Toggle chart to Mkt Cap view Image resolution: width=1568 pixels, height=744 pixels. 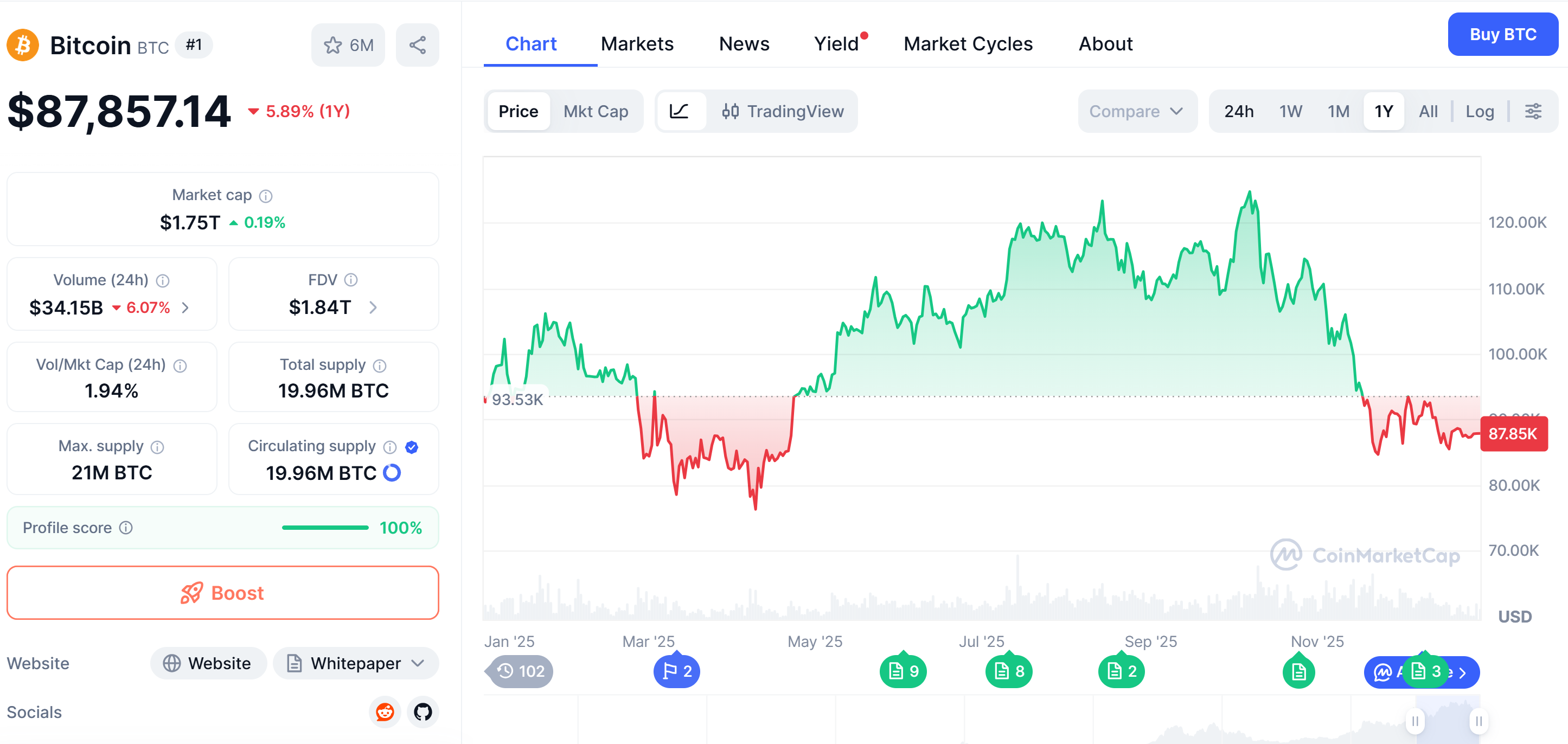click(596, 111)
